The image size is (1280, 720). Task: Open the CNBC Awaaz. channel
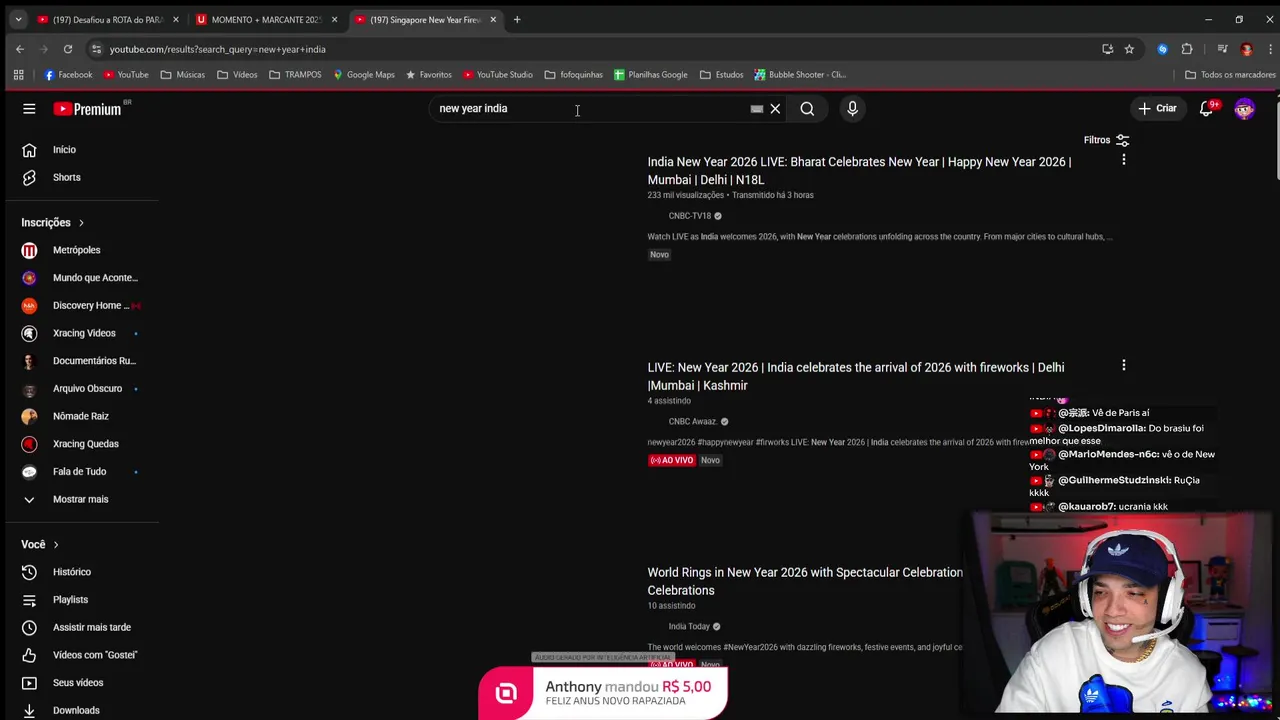click(x=693, y=422)
